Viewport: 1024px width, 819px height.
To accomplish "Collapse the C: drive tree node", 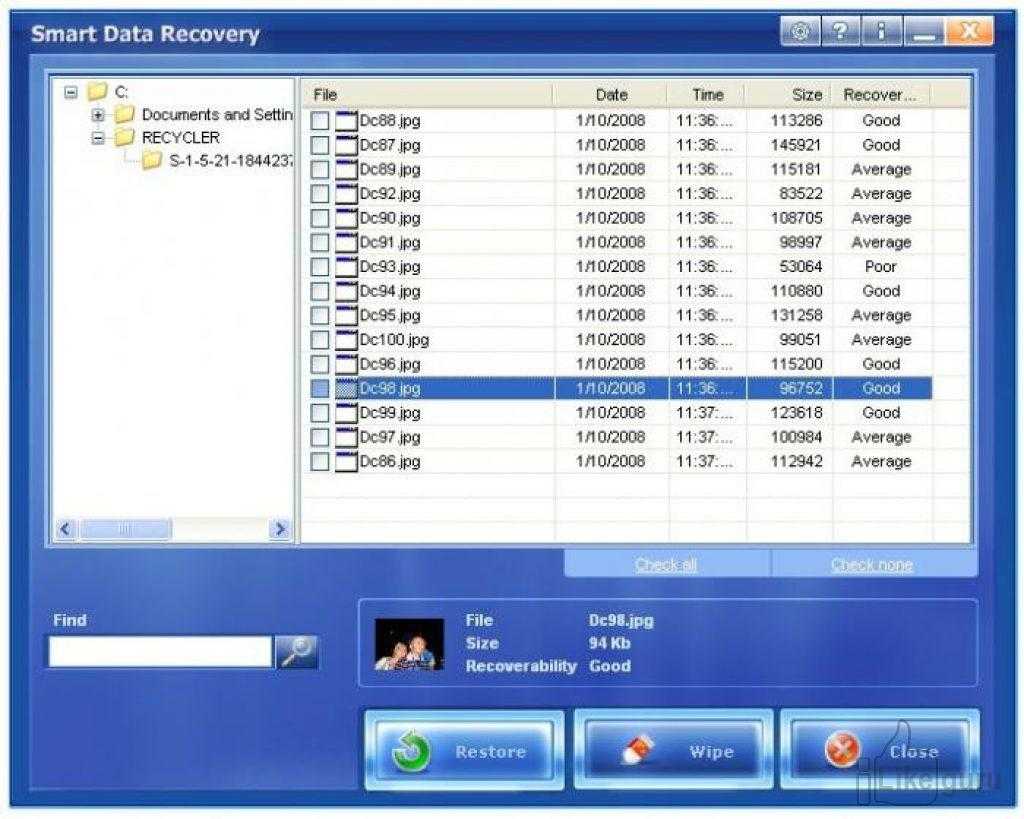I will [71, 92].
